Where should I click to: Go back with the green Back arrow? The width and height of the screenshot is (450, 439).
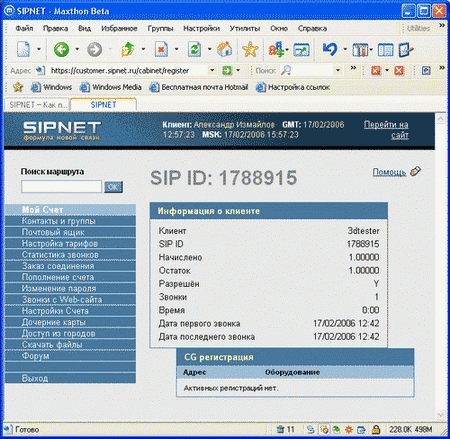(x=61, y=49)
